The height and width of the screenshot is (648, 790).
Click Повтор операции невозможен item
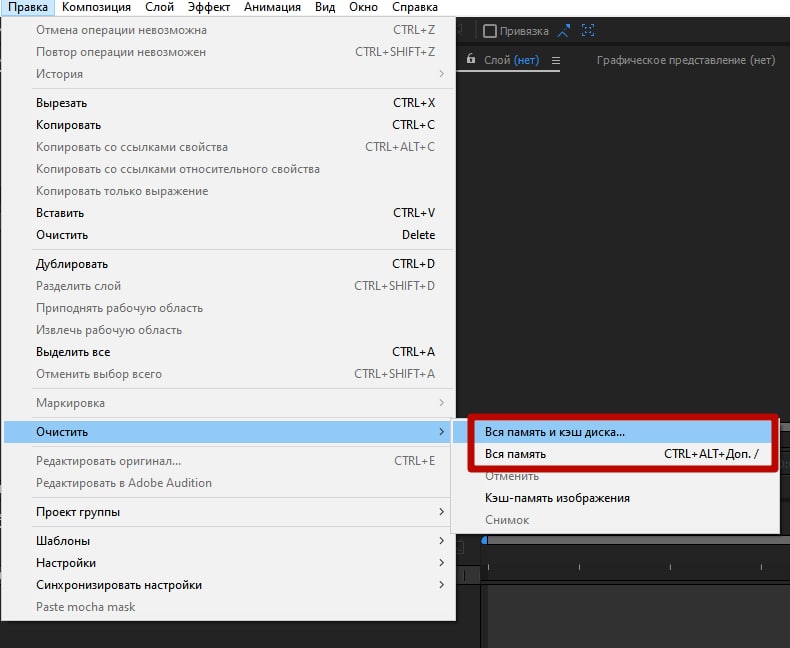click(229, 52)
